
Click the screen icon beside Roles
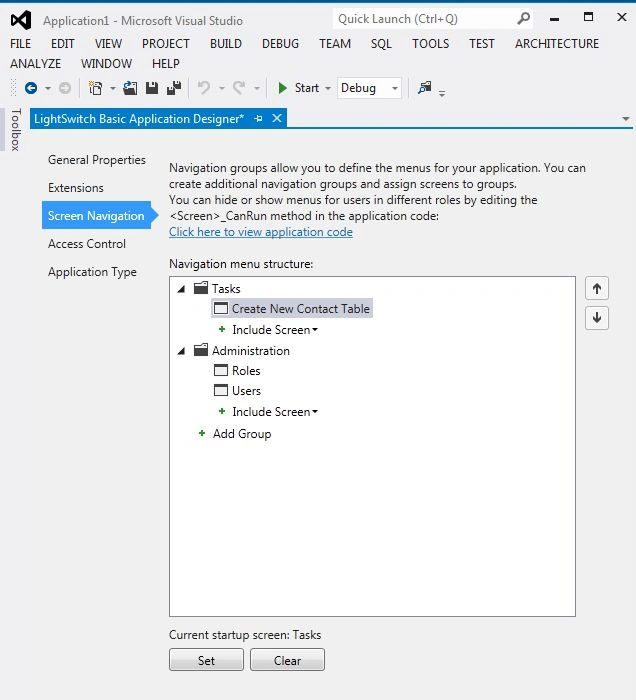pyautogui.click(x=221, y=370)
